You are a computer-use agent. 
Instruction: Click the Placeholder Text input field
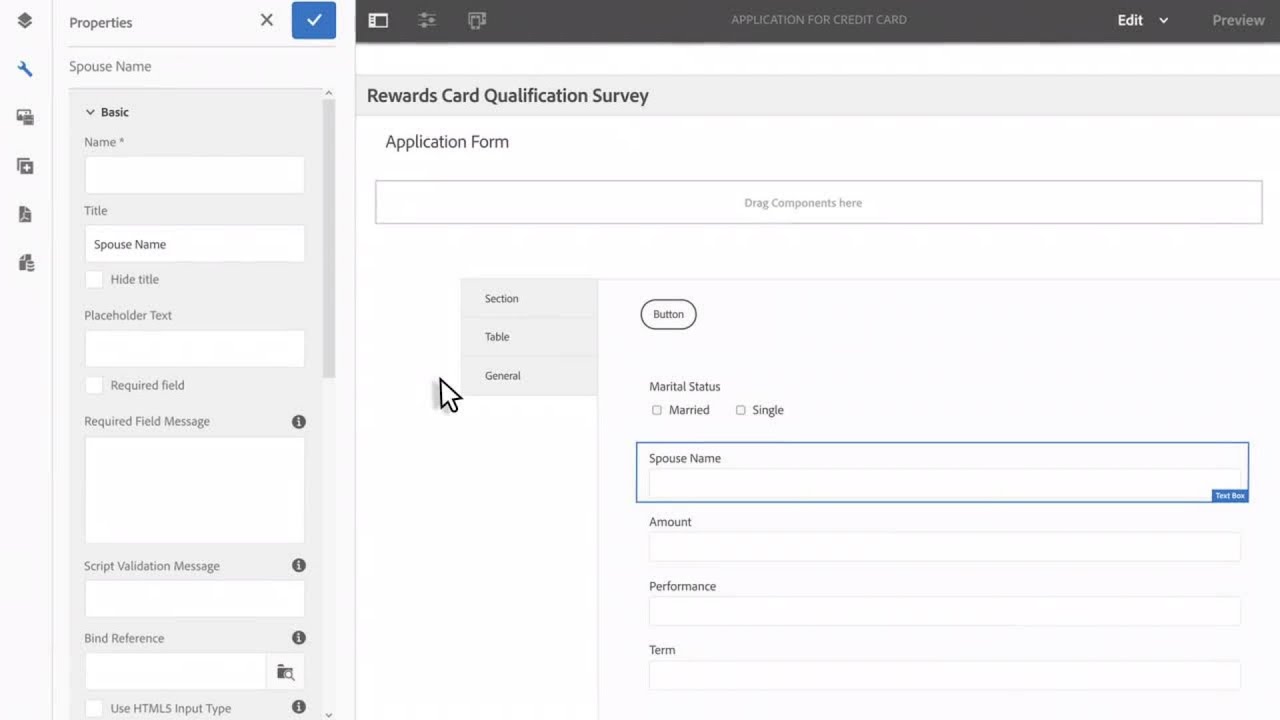pyautogui.click(x=194, y=349)
